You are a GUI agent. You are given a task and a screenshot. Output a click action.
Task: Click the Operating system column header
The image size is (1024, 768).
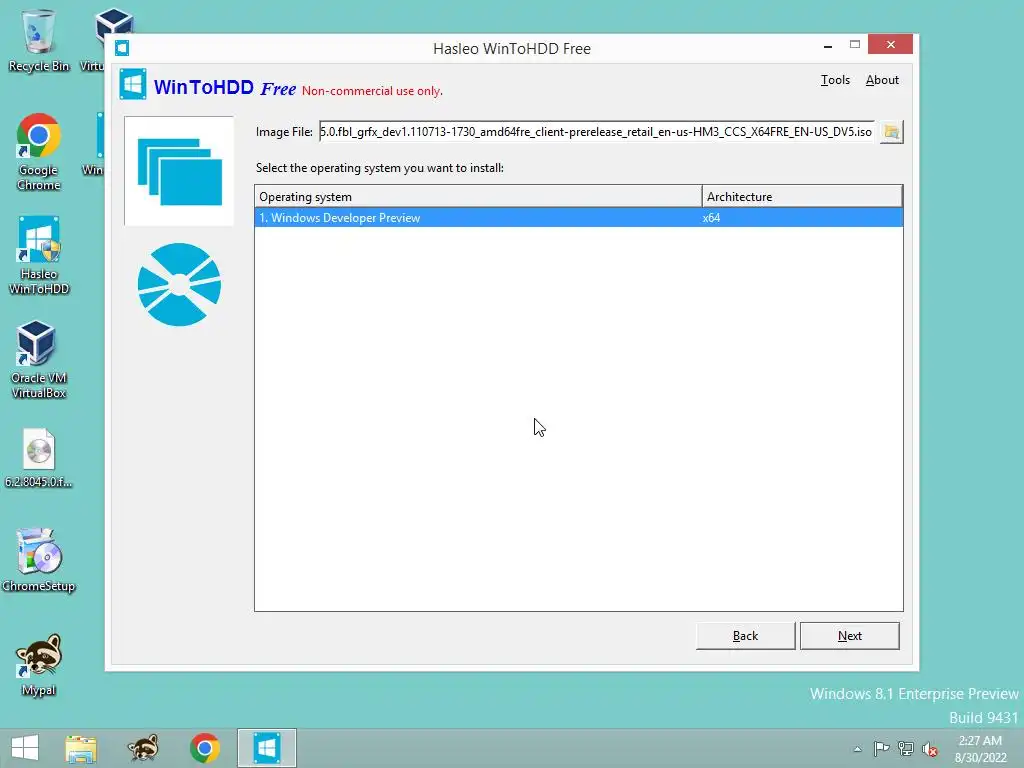point(478,197)
